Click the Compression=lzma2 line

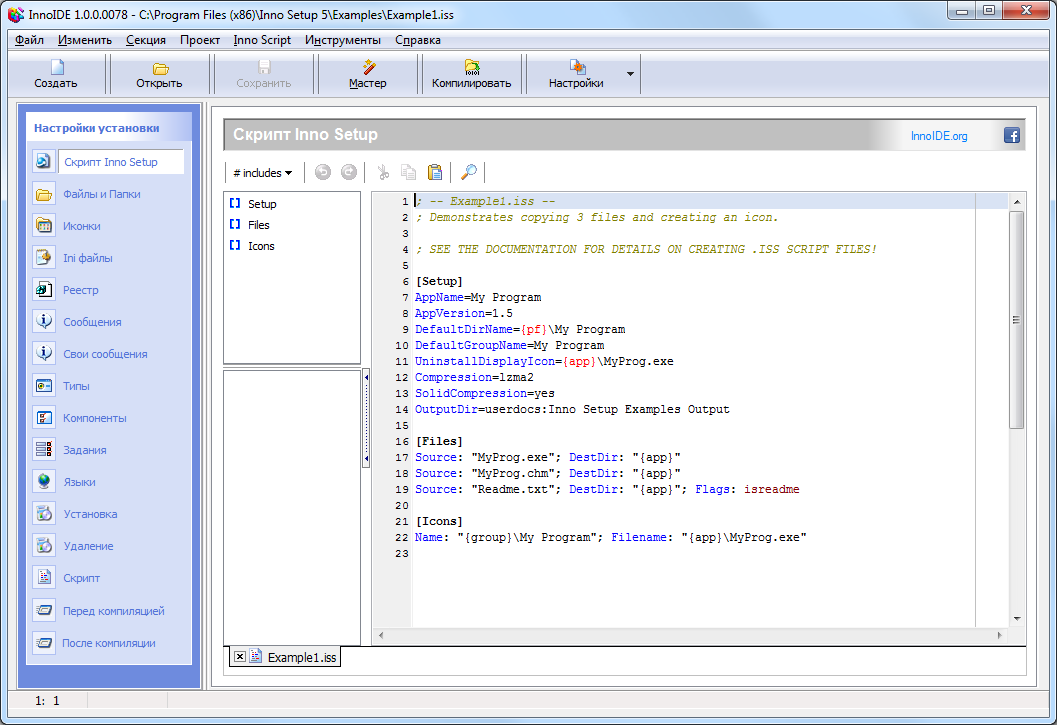tap(474, 378)
